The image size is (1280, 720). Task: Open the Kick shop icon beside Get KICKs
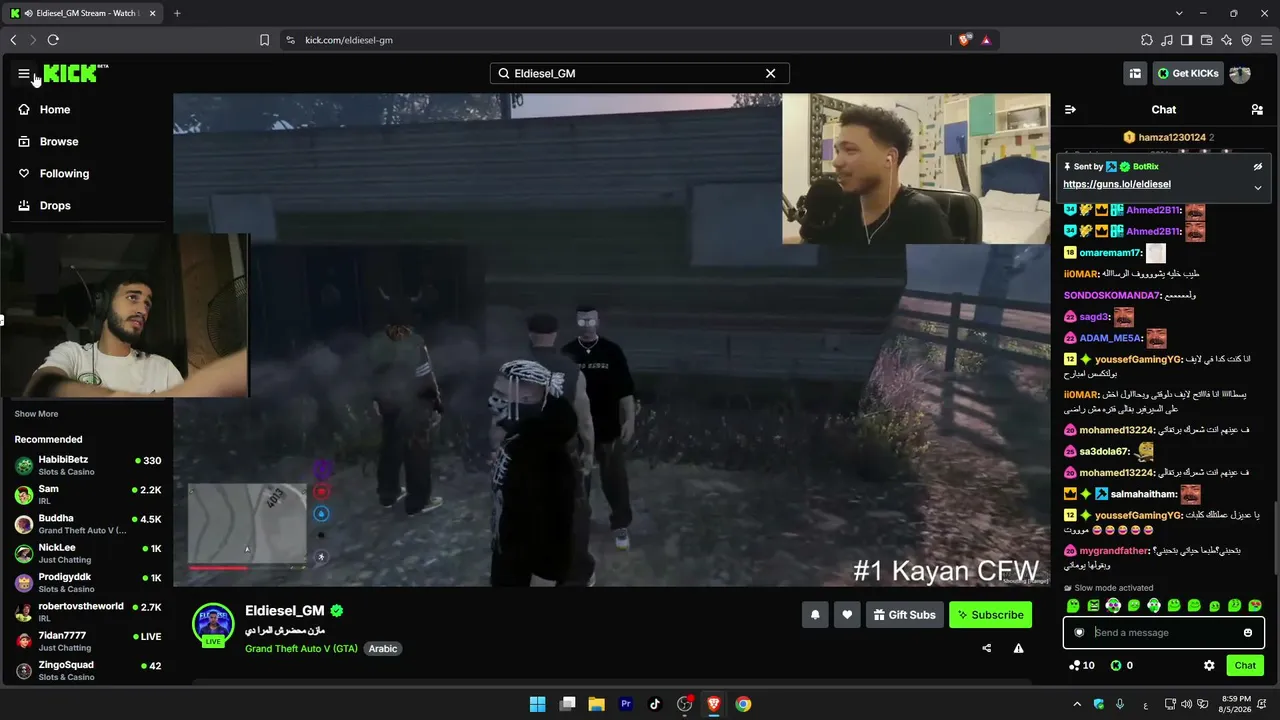(x=1135, y=73)
